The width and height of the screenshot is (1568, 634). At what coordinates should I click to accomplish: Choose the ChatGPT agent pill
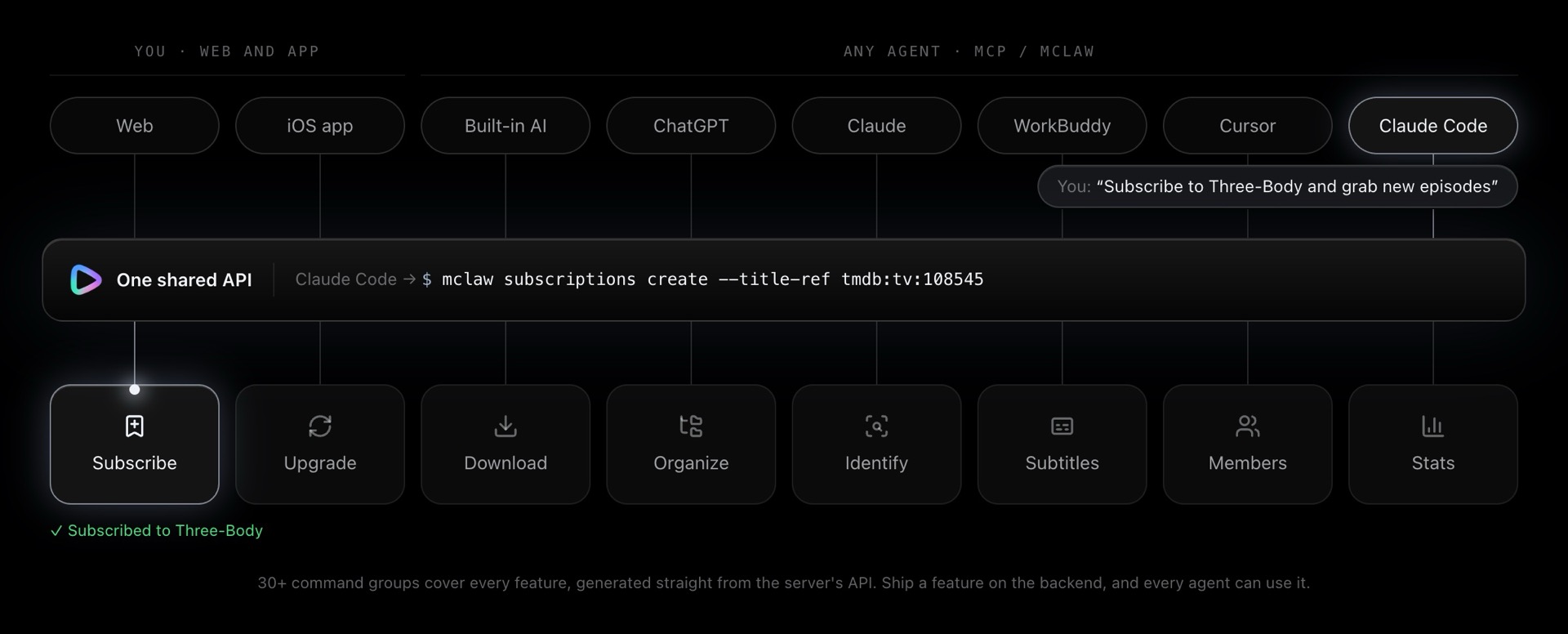tap(691, 126)
